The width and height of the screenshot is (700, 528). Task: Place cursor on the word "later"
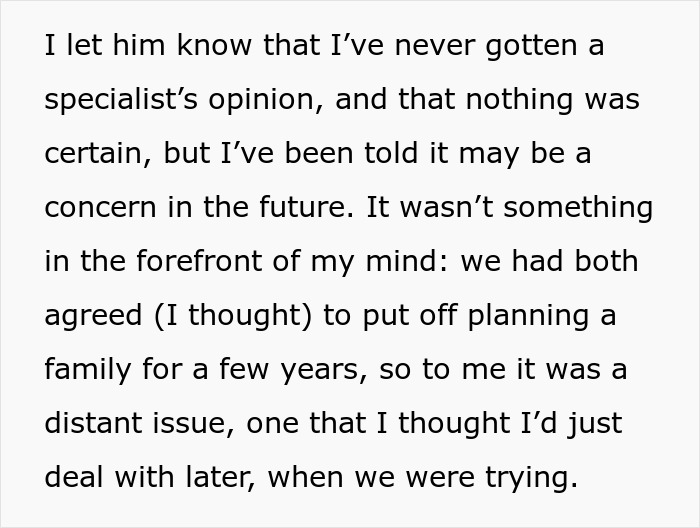click(x=226, y=479)
